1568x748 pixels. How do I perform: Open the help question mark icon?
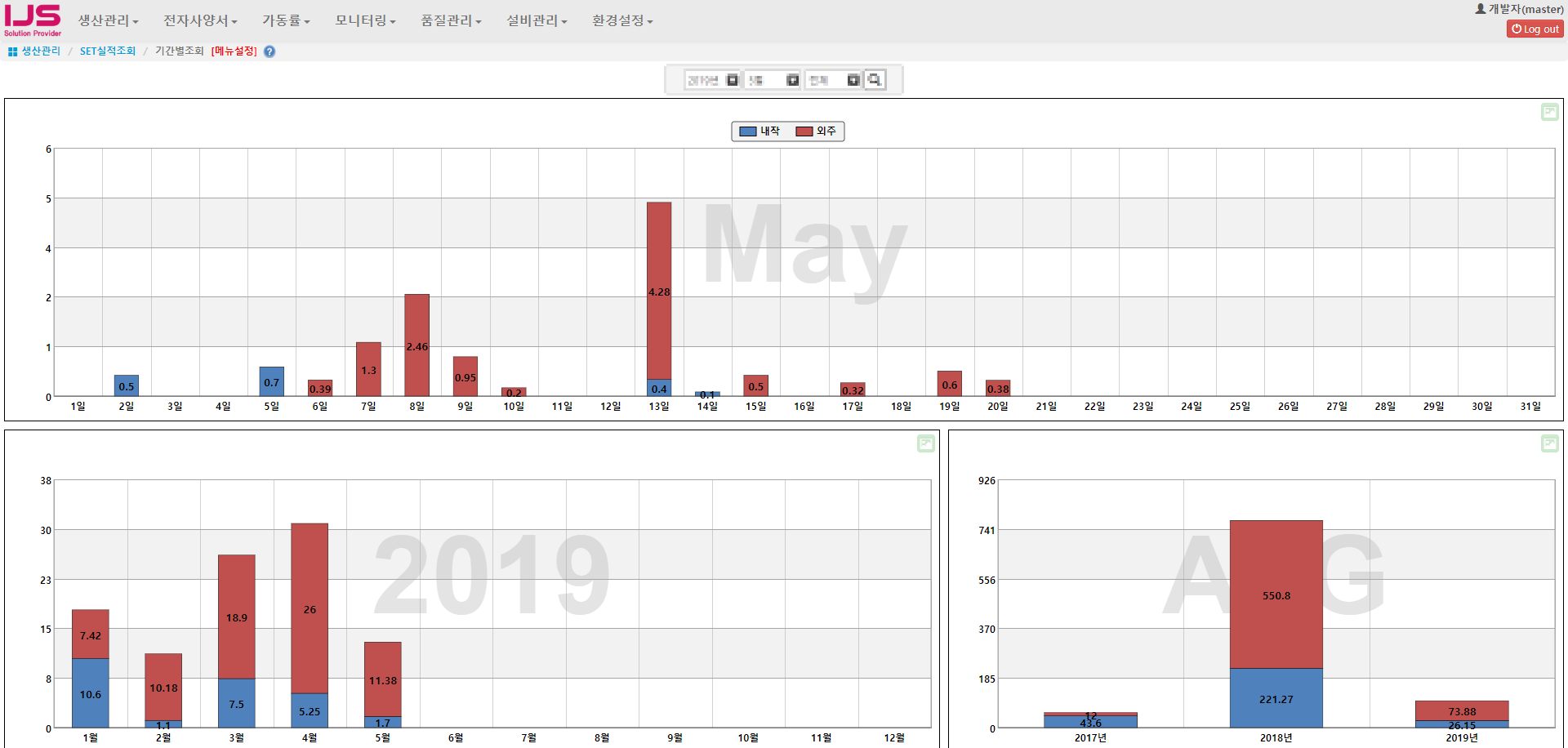[269, 51]
